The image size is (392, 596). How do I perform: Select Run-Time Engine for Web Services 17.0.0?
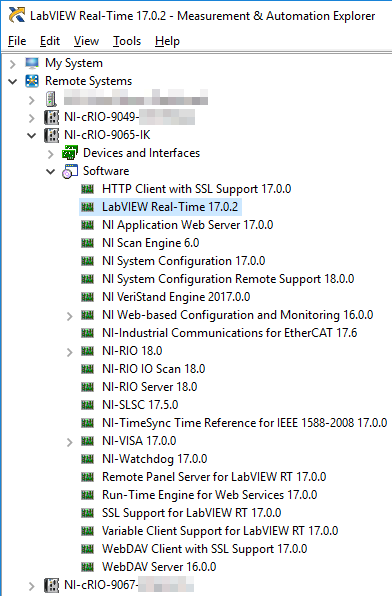209,495
